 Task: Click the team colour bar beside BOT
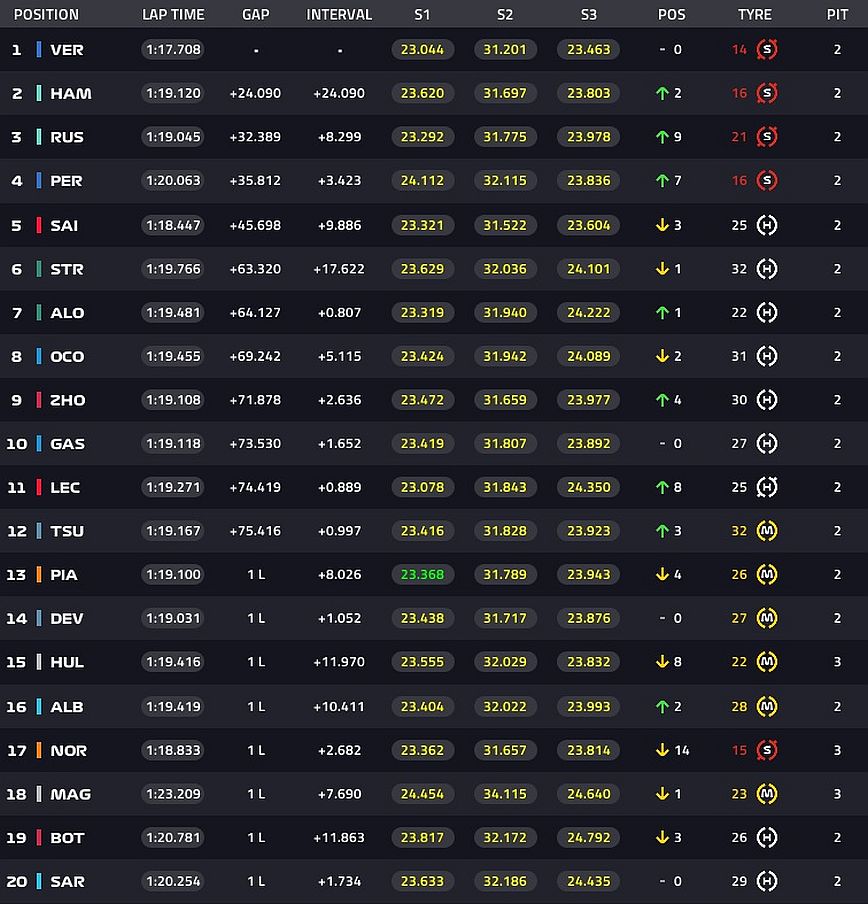tap(39, 838)
